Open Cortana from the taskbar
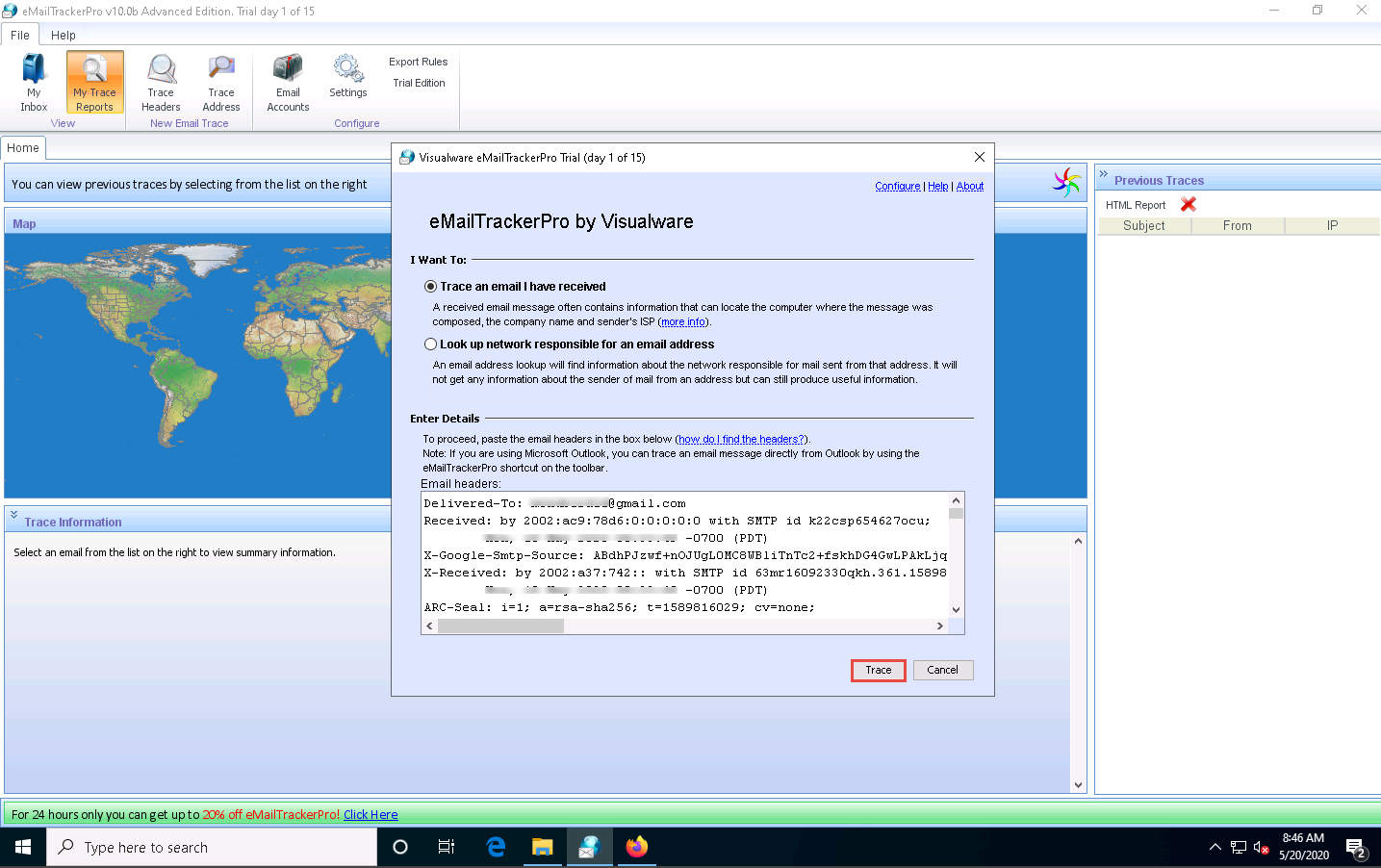The width and height of the screenshot is (1381, 868). coord(400,848)
